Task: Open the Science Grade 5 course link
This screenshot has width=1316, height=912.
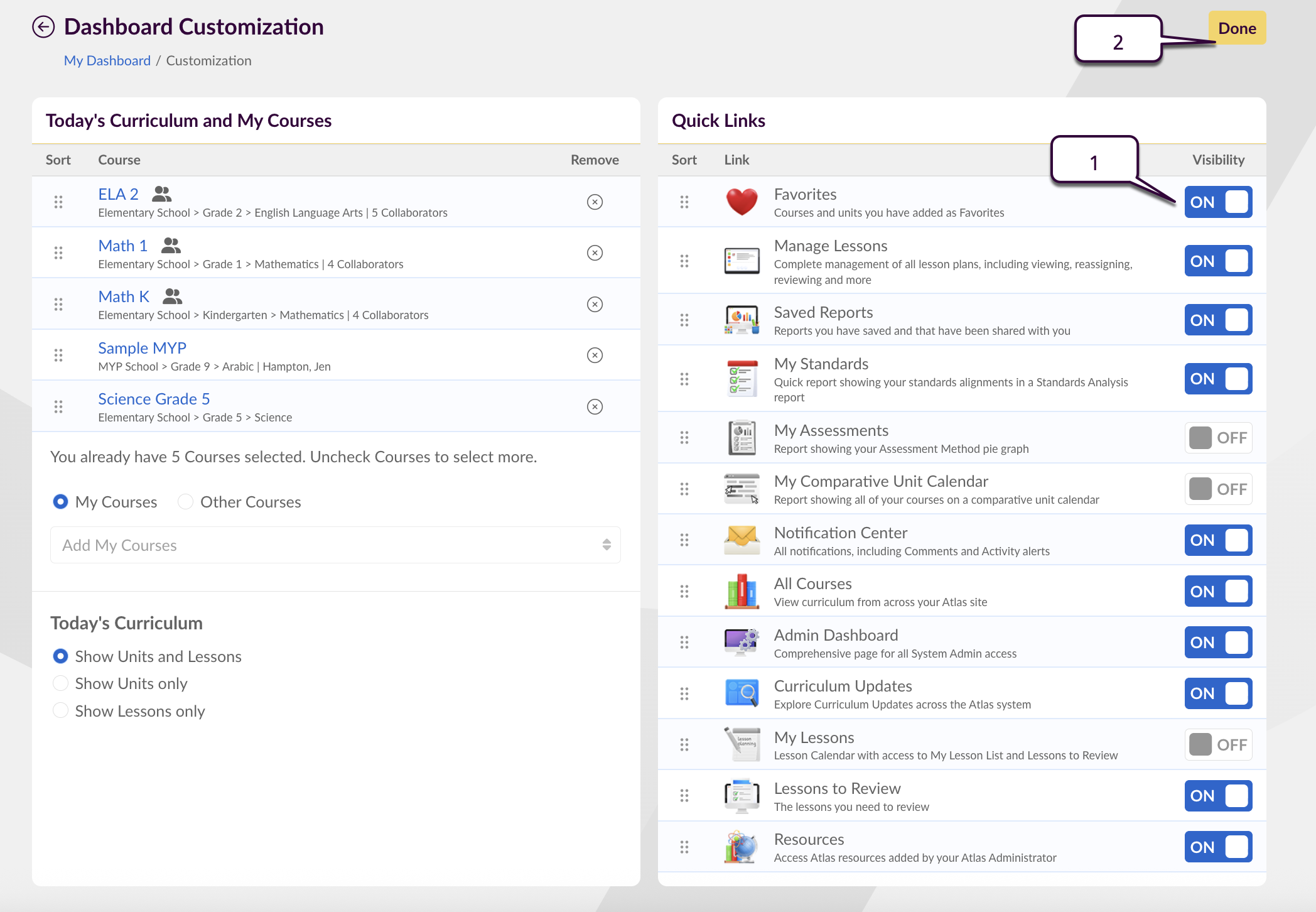Action: coord(154,399)
